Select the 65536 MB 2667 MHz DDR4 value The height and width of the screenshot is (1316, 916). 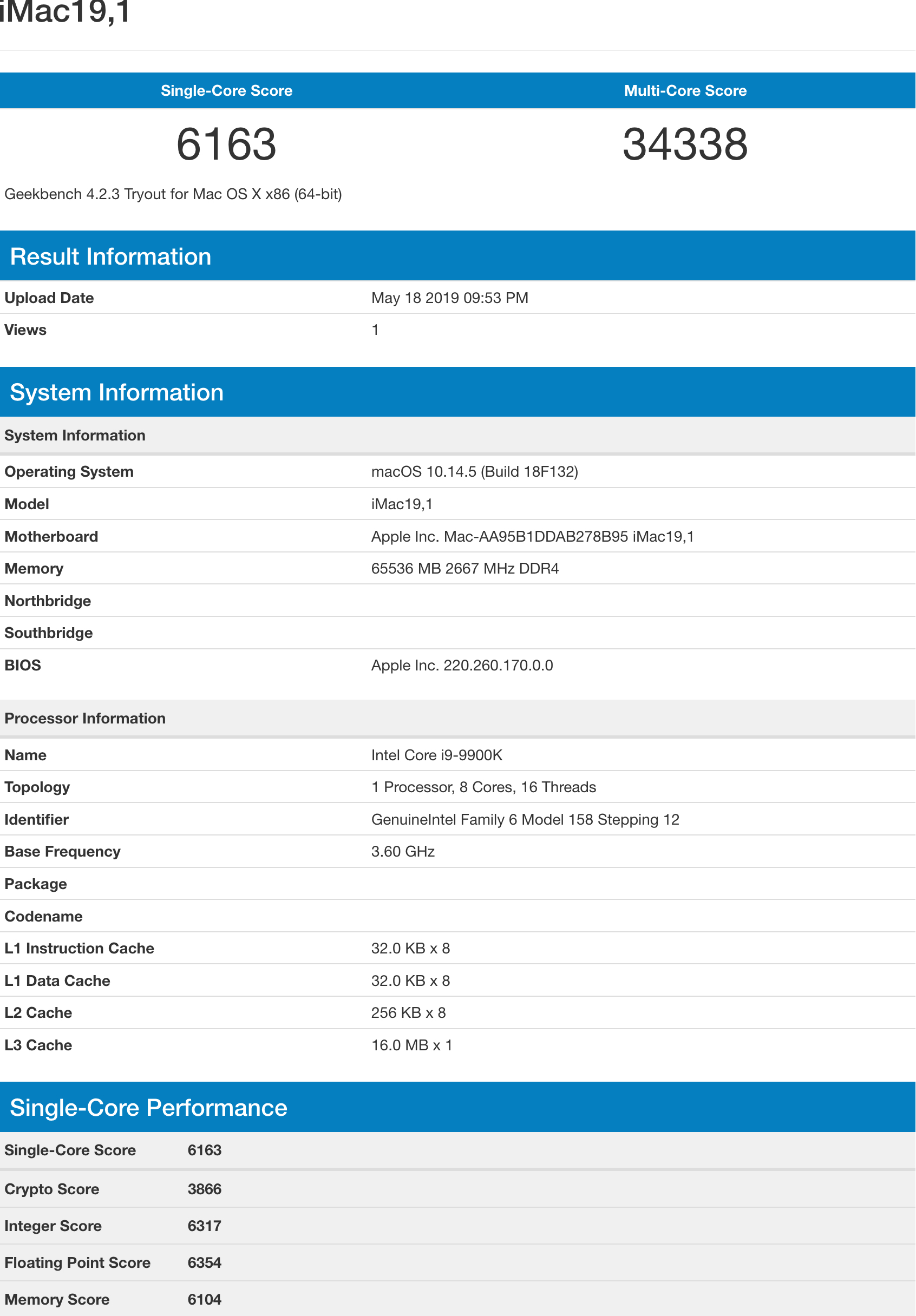point(465,569)
